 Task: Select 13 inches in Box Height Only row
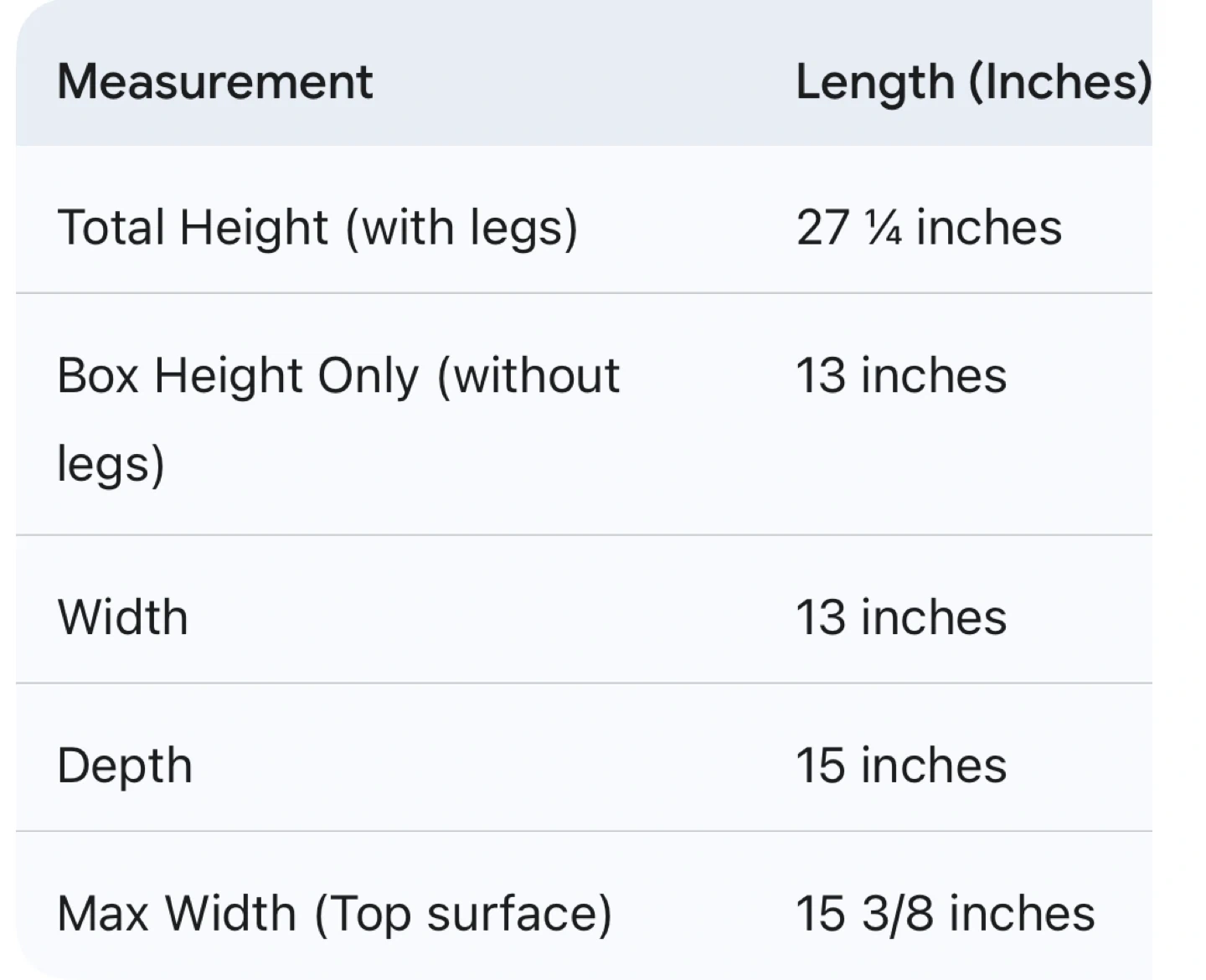[x=900, y=375]
